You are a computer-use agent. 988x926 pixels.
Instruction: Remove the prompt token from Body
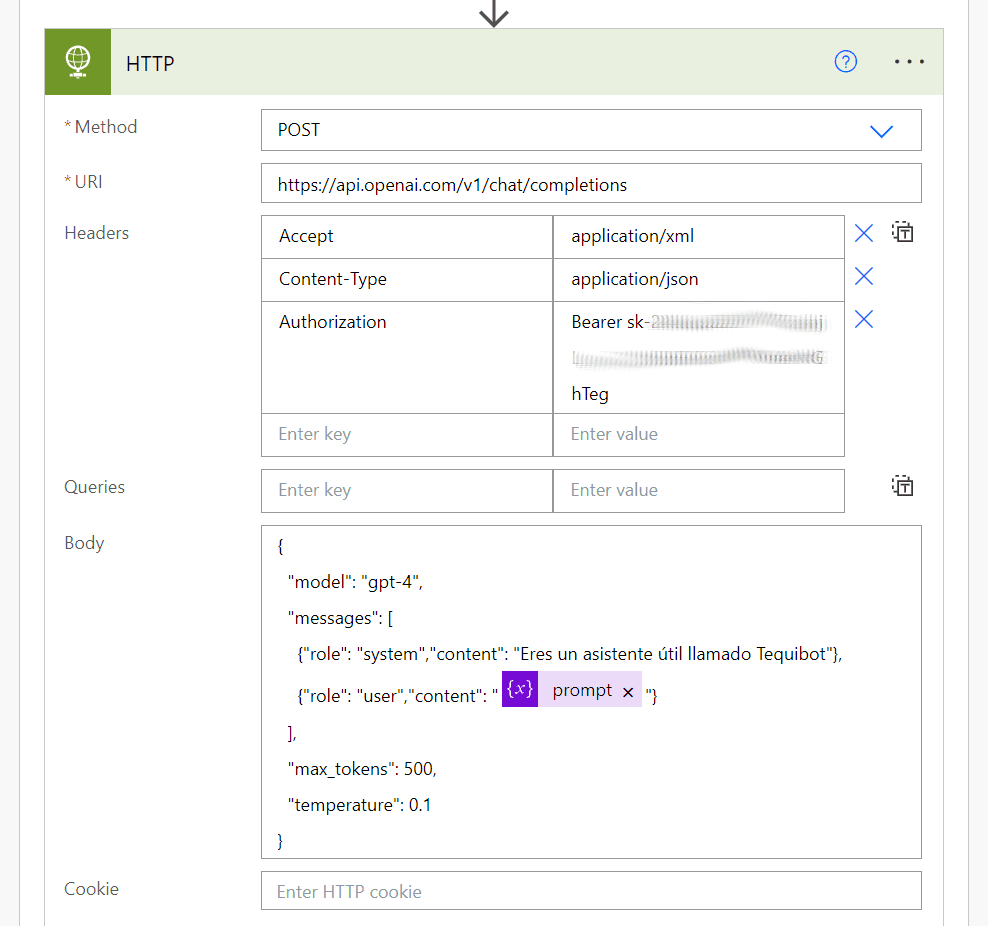(x=628, y=692)
